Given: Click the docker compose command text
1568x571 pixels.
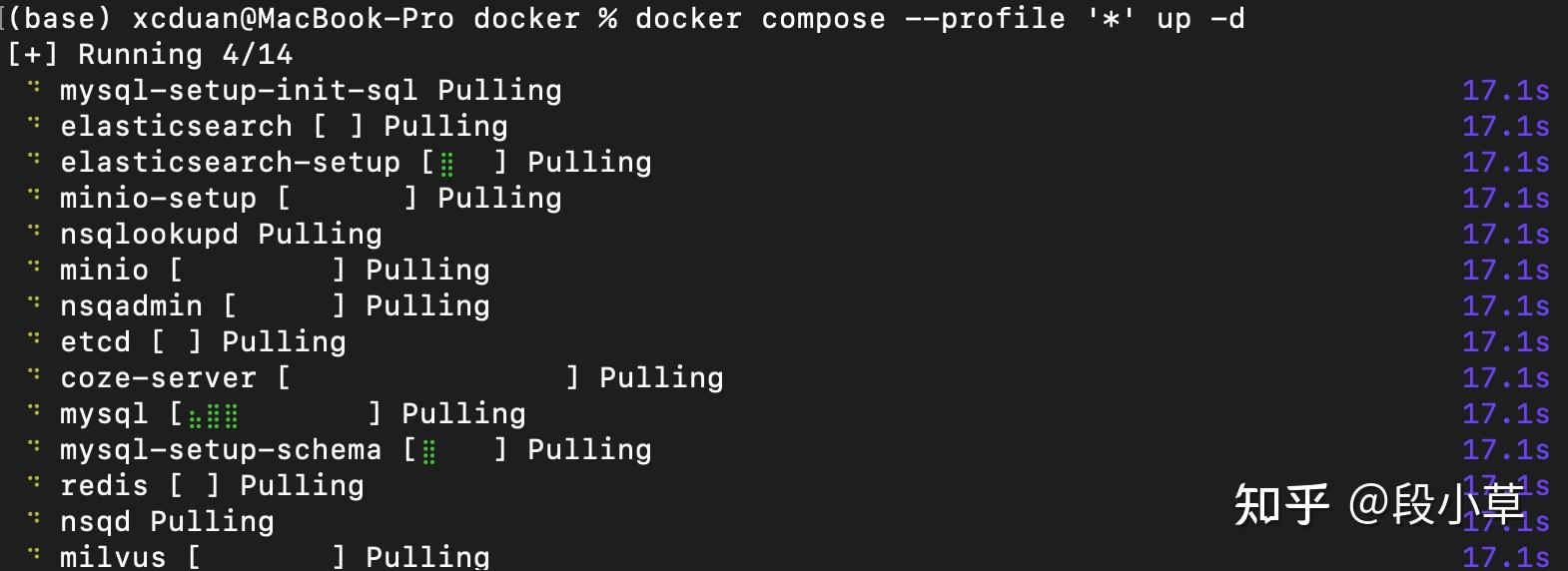Looking at the screenshot, I should click(x=939, y=19).
